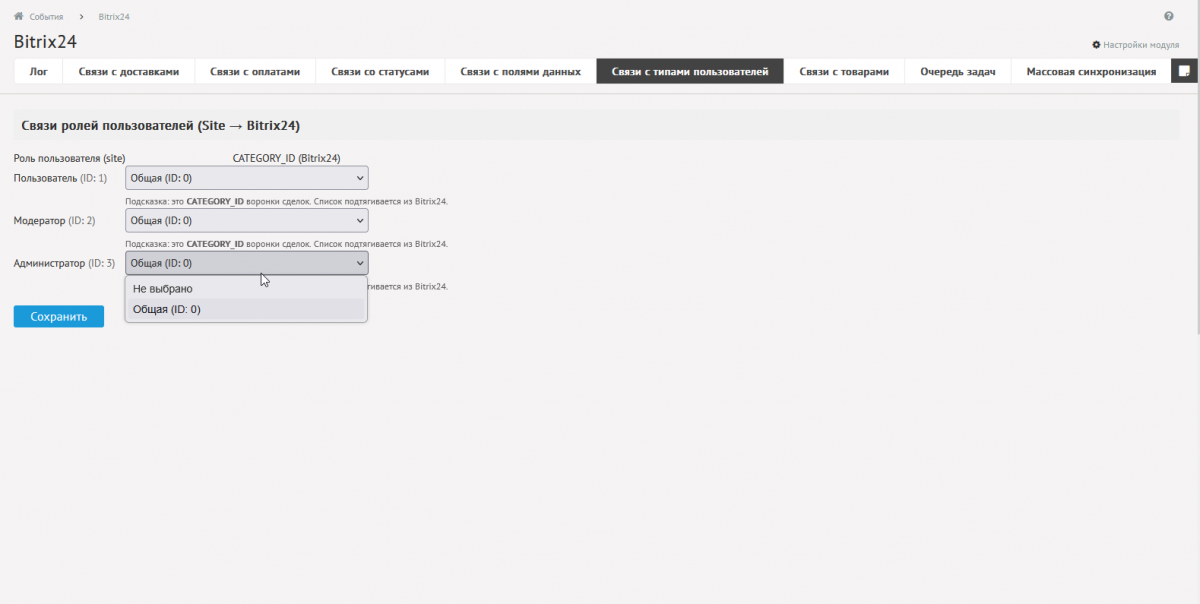Click the dark note icon after tabs

click(1183, 71)
